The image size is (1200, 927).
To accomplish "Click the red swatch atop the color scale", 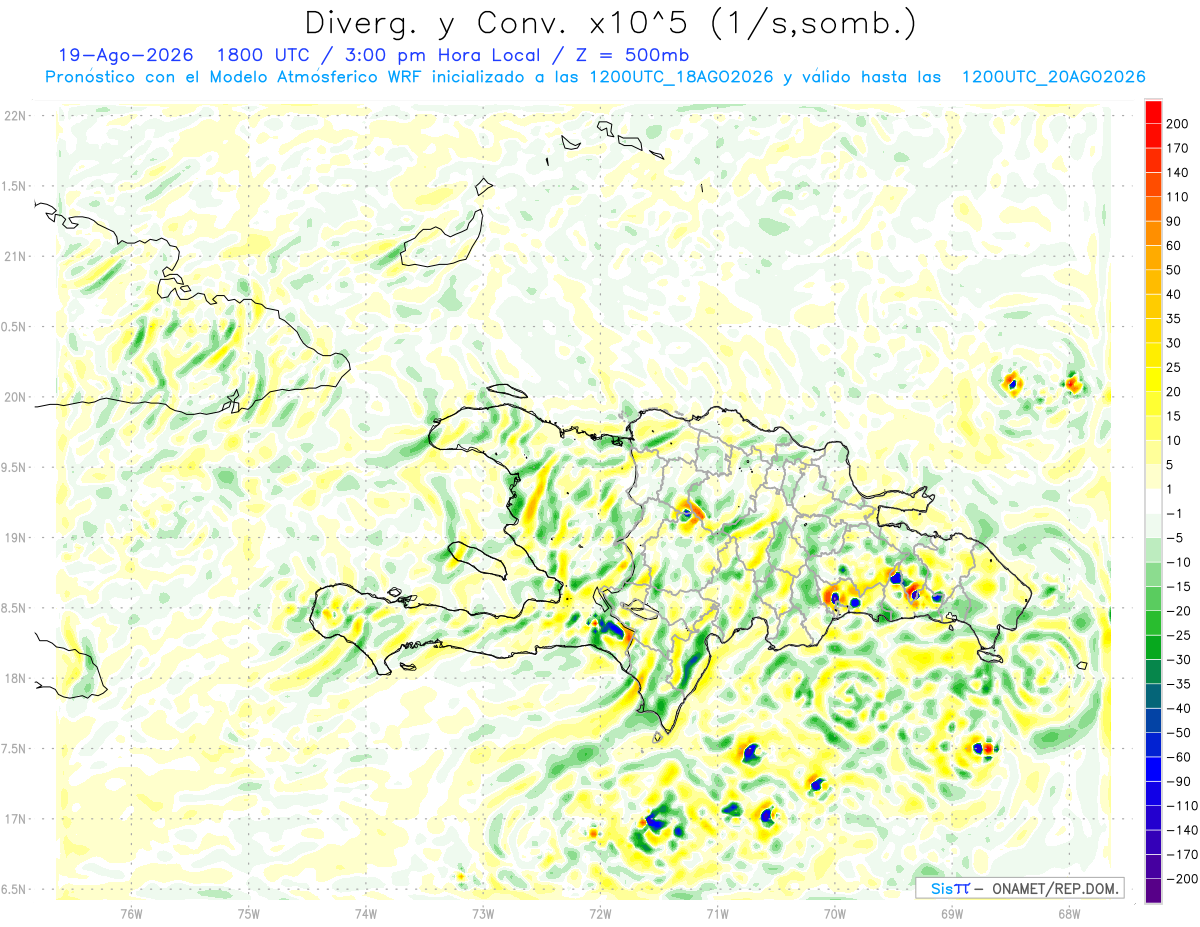I will tap(1153, 111).
